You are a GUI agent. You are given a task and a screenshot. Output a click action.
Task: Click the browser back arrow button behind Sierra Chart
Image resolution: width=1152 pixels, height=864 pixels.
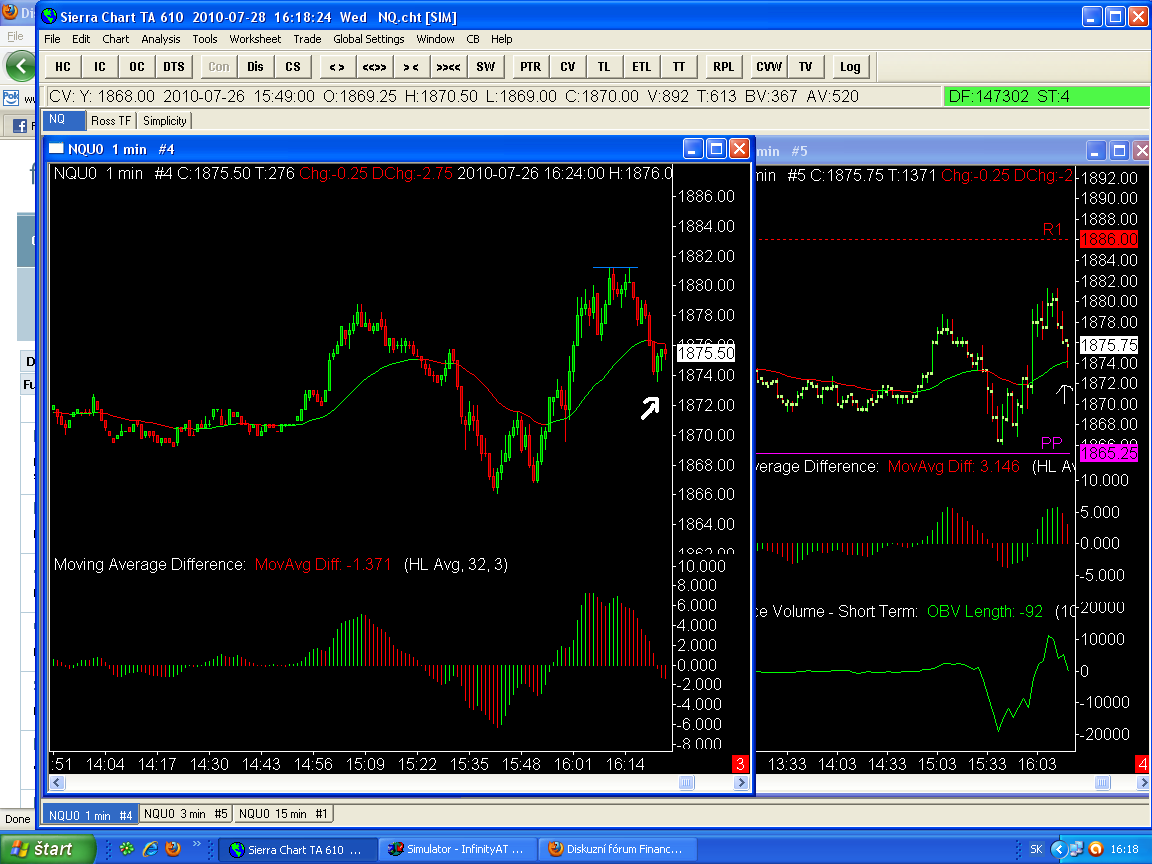(20, 67)
